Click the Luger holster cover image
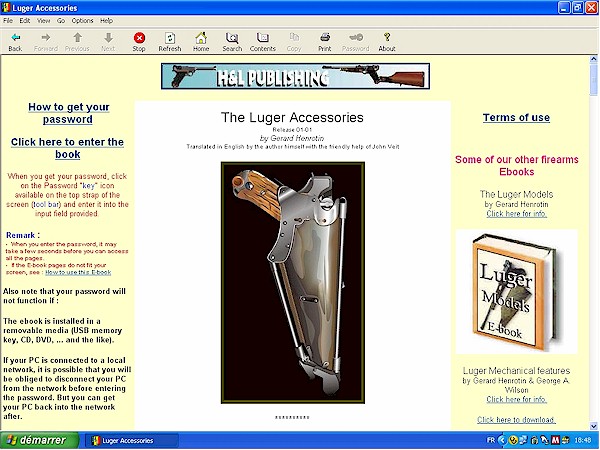600x450 pixels. click(293, 283)
